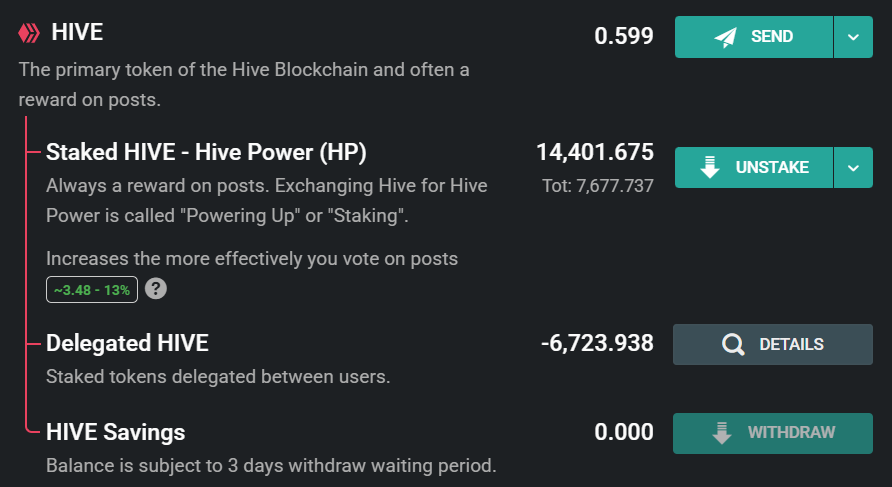
Task: Expand the dropdown arrow beside Unstake
Action: pos(853,168)
